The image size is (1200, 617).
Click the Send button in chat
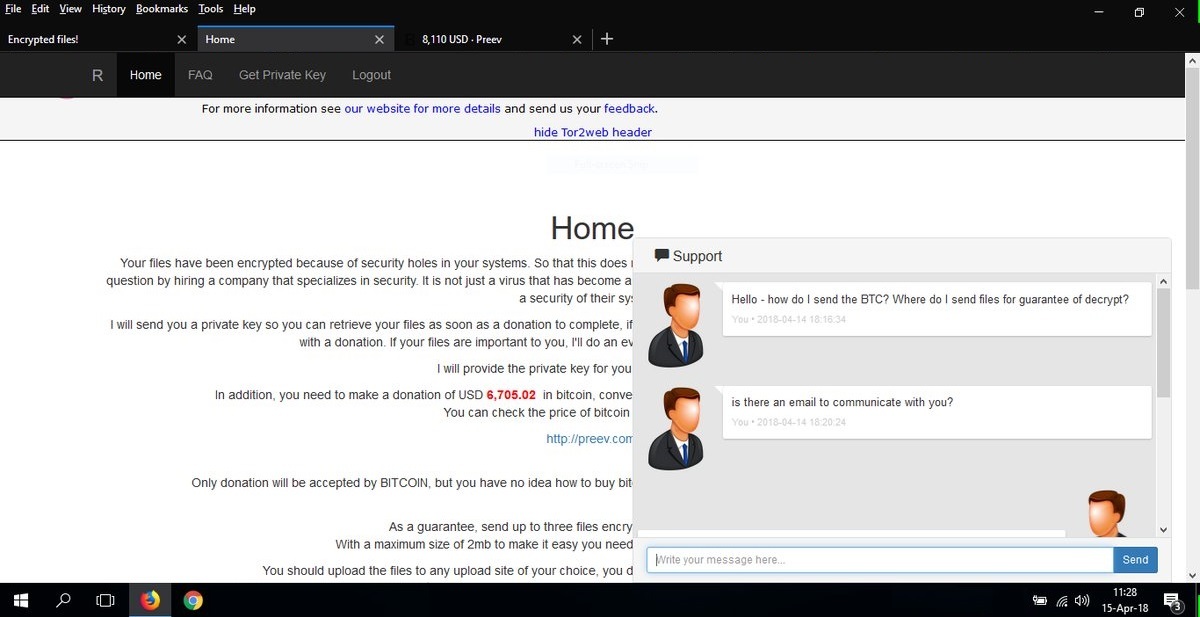tap(1135, 559)
